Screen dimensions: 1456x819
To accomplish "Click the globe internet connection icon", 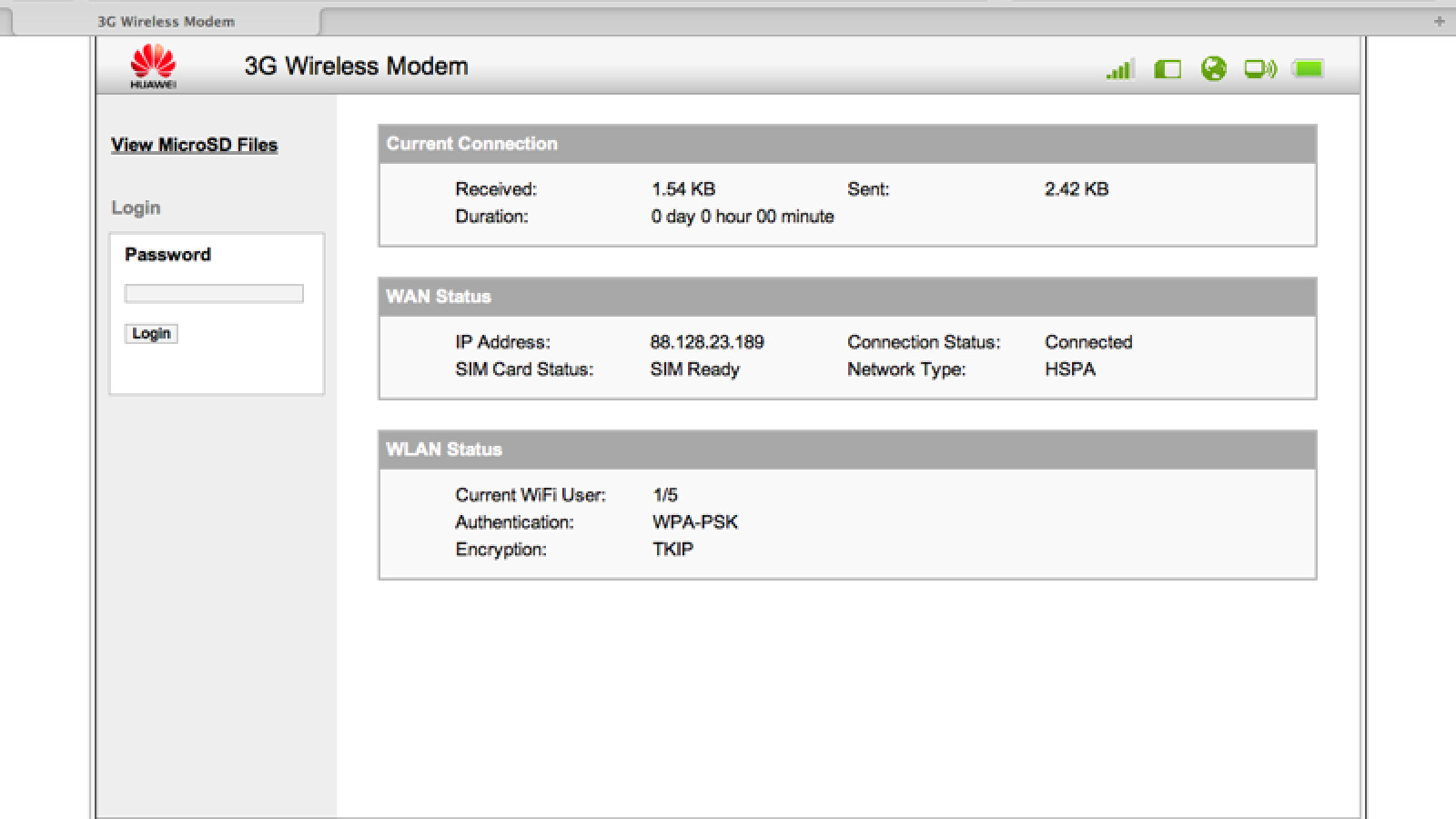I will (1213, 69).
